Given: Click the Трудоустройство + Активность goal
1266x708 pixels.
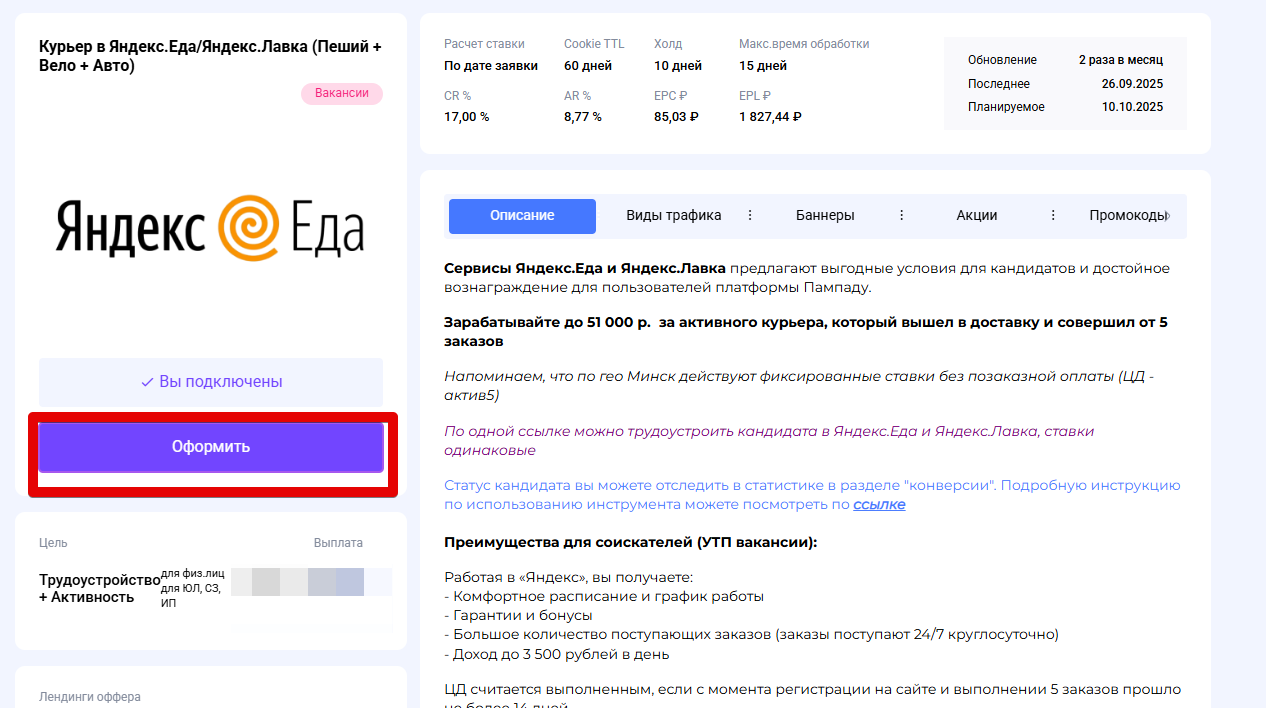Looking at the screenshot, I should [100, 589].
